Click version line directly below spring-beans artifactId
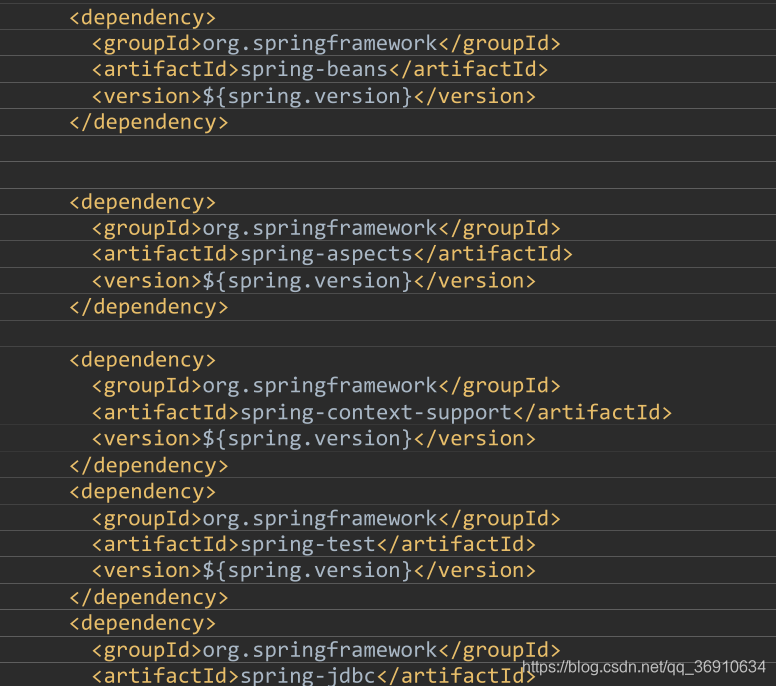Screen dimensions: 776x686 [314, 96]
